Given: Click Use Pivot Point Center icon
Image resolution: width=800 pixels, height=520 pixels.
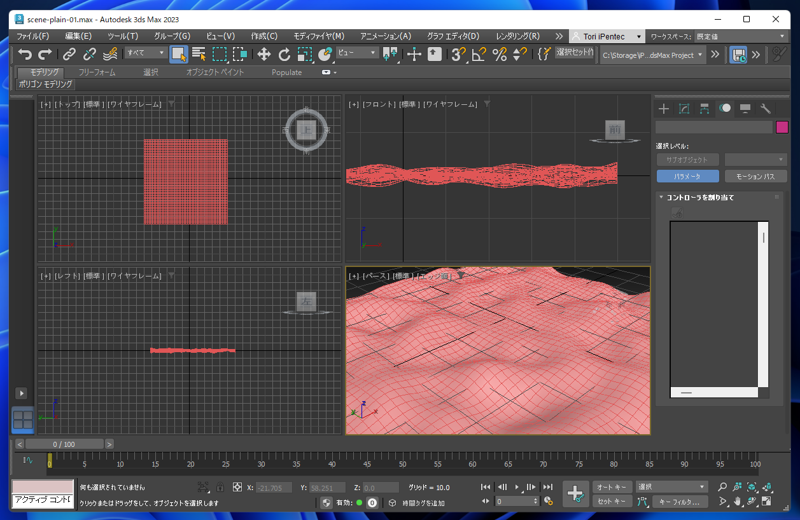Looking at the screenshot, I should coord(390,54).
